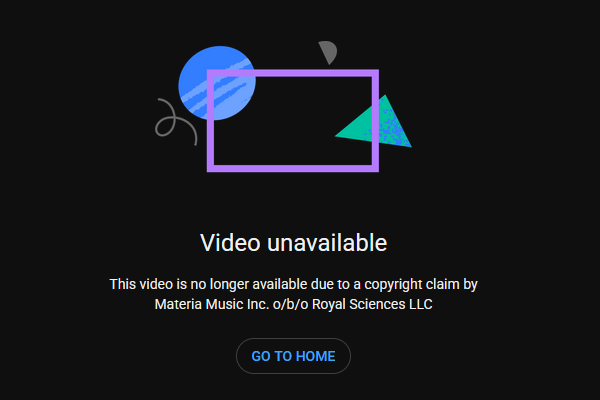Screen dimensions: 600x400
Task: Click the purple frame's left border over circle
Action: (210, 96)
